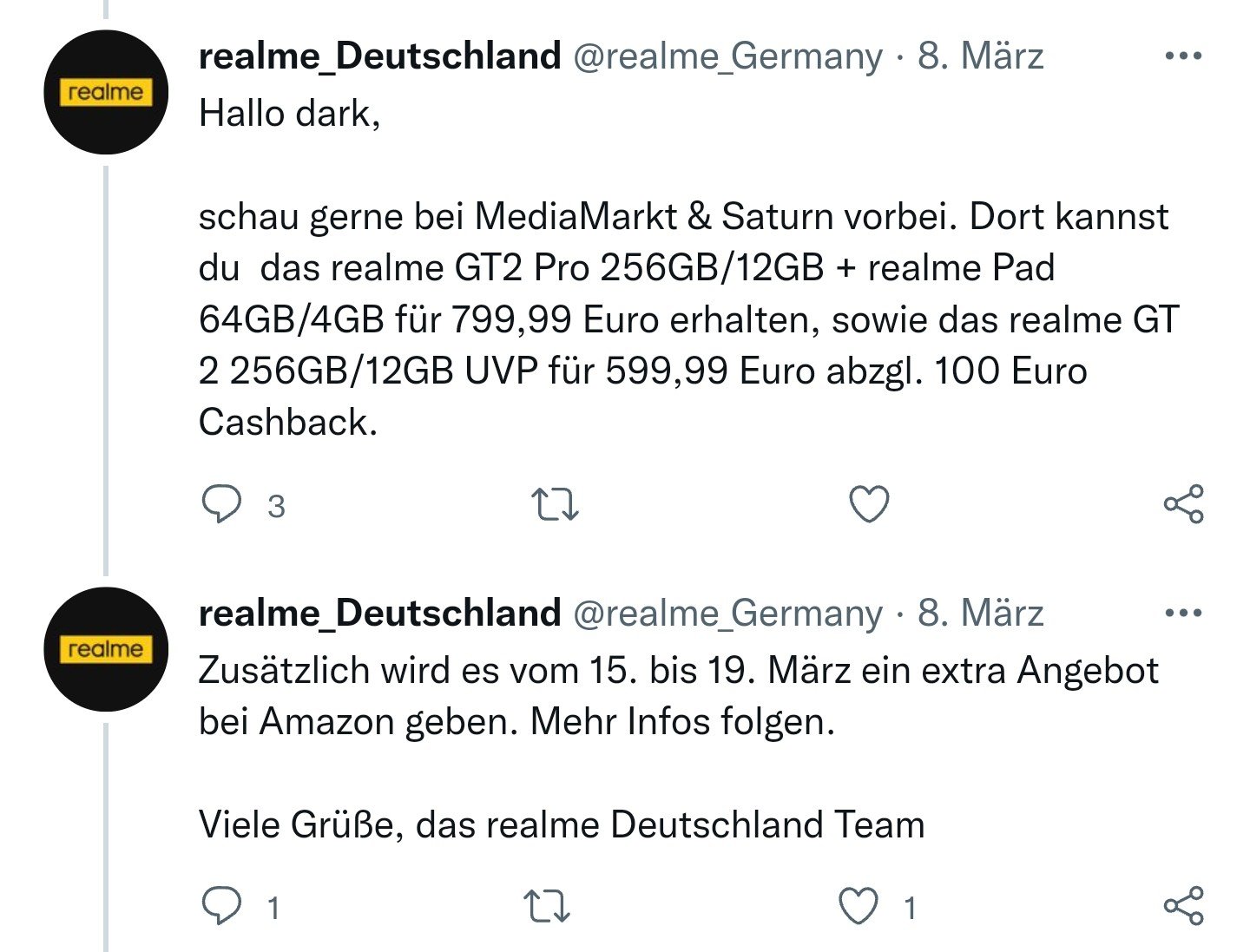Viewport: 1250px width, 952px height.
Task: Share the first realme tweet
Action: point(1183,504)
